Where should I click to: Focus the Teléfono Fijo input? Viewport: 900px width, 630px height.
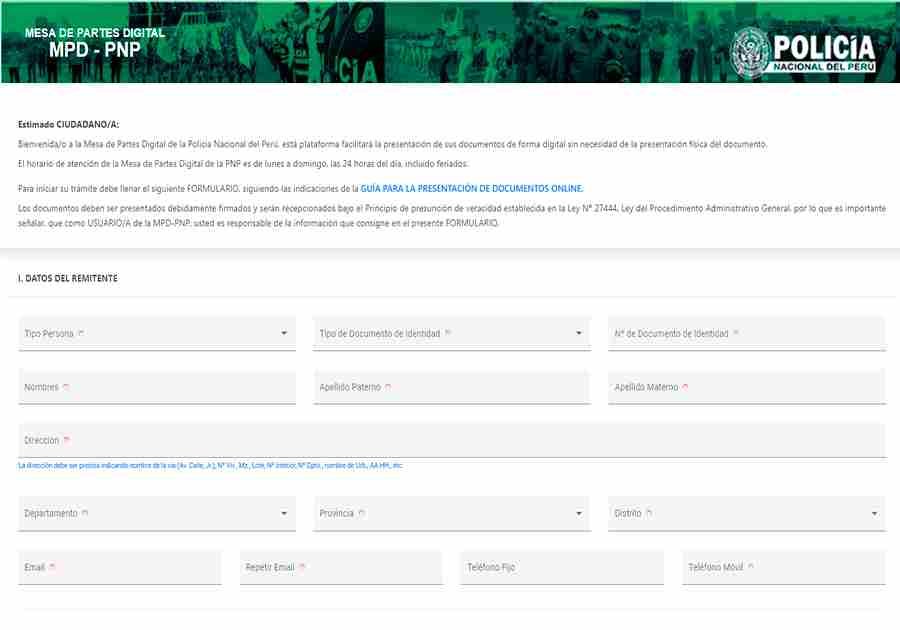tap(561, 567)
